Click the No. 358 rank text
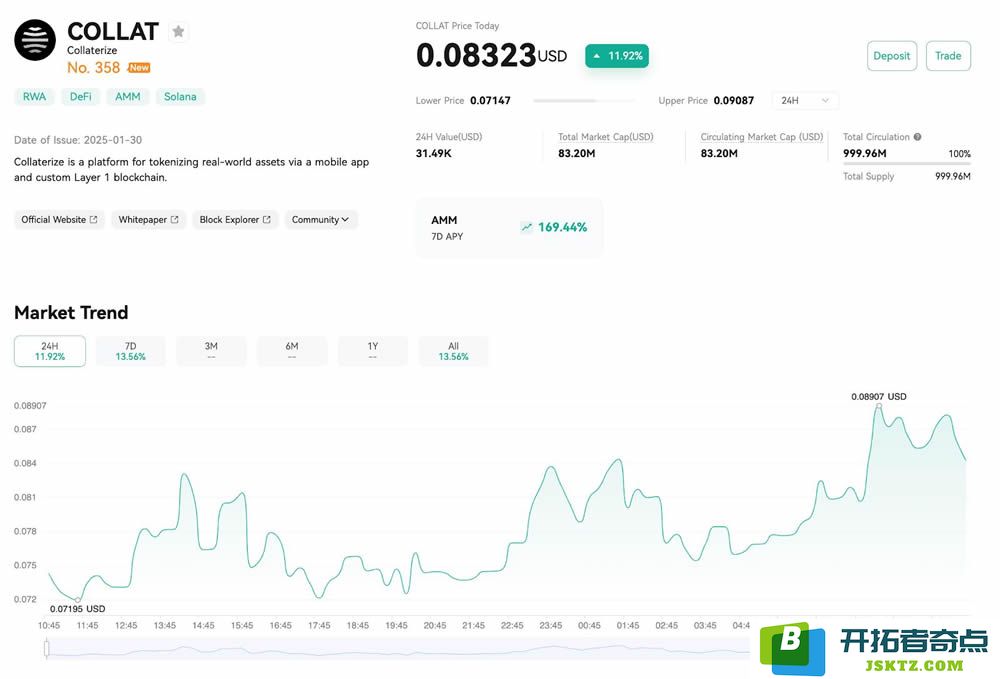 94,68
